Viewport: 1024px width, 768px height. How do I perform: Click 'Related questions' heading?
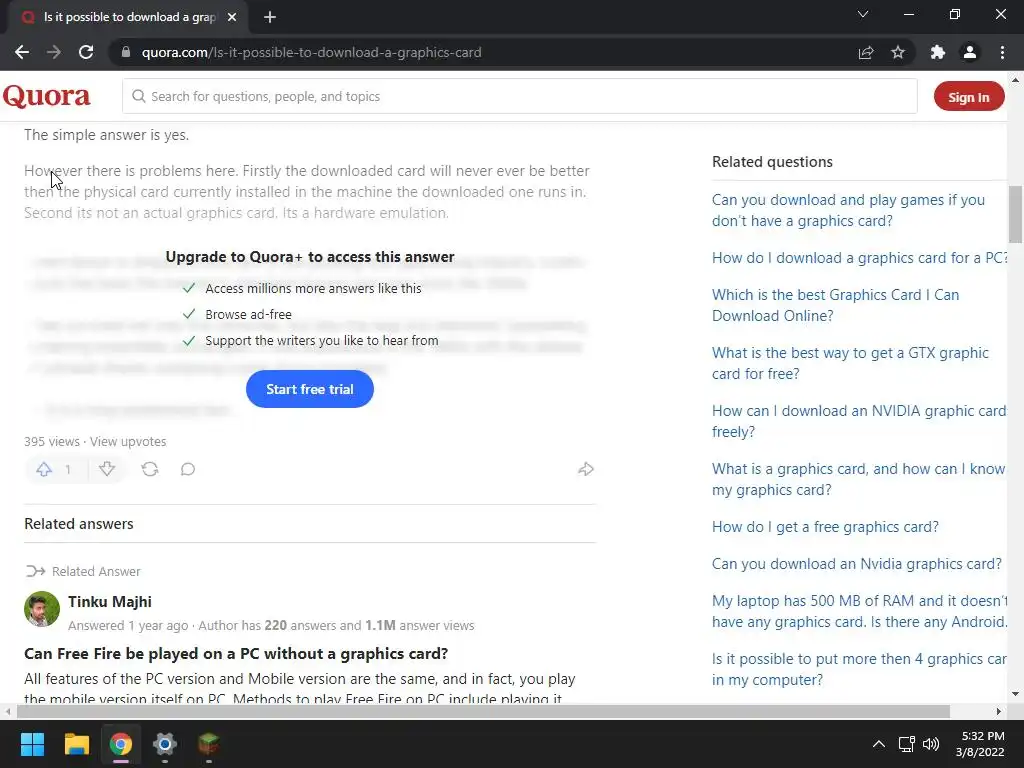click(x=772, y=162)
